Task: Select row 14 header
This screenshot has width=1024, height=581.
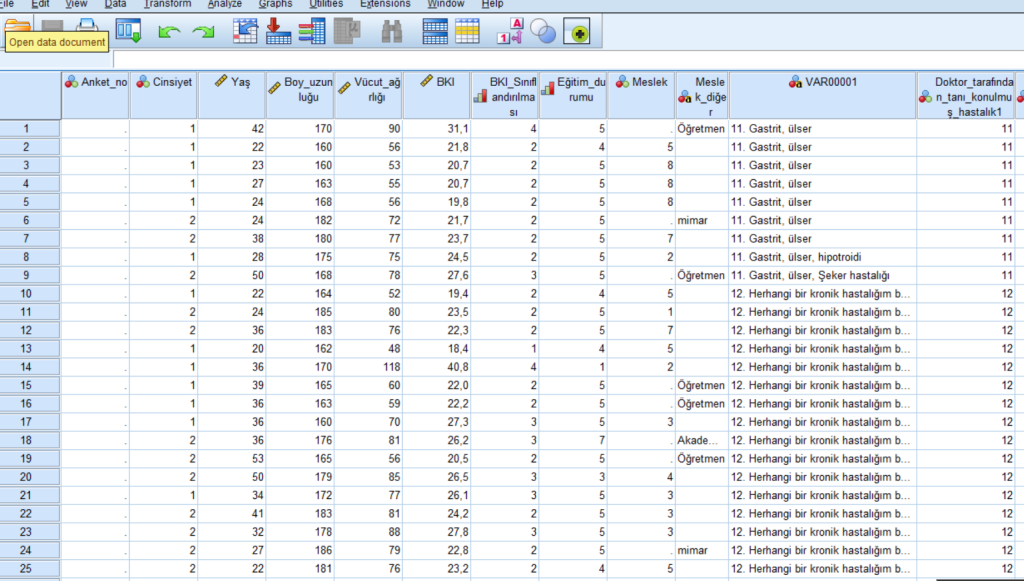Action: tap(30, 367)
